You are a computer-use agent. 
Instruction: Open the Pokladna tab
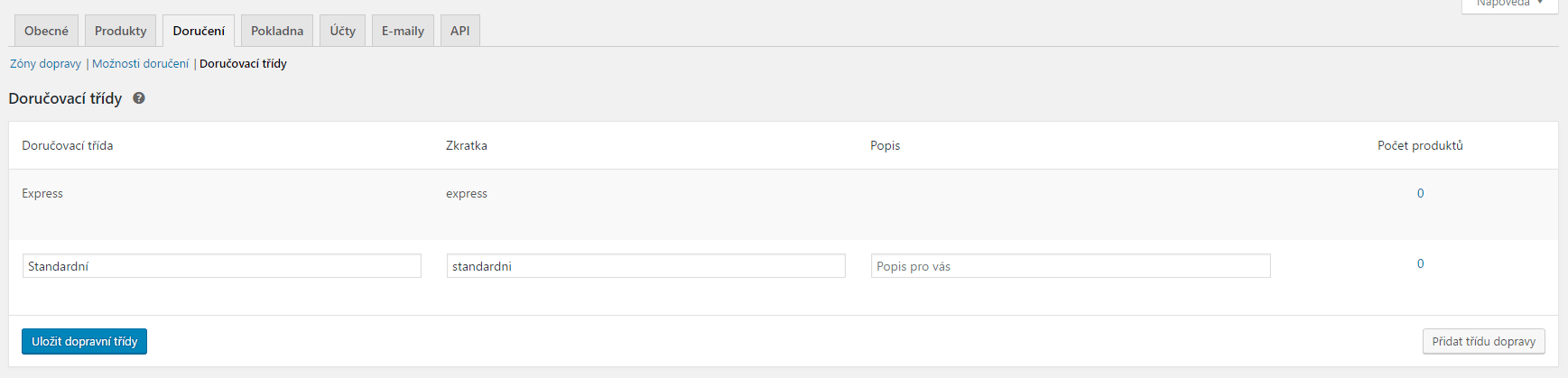coord(277,31)
